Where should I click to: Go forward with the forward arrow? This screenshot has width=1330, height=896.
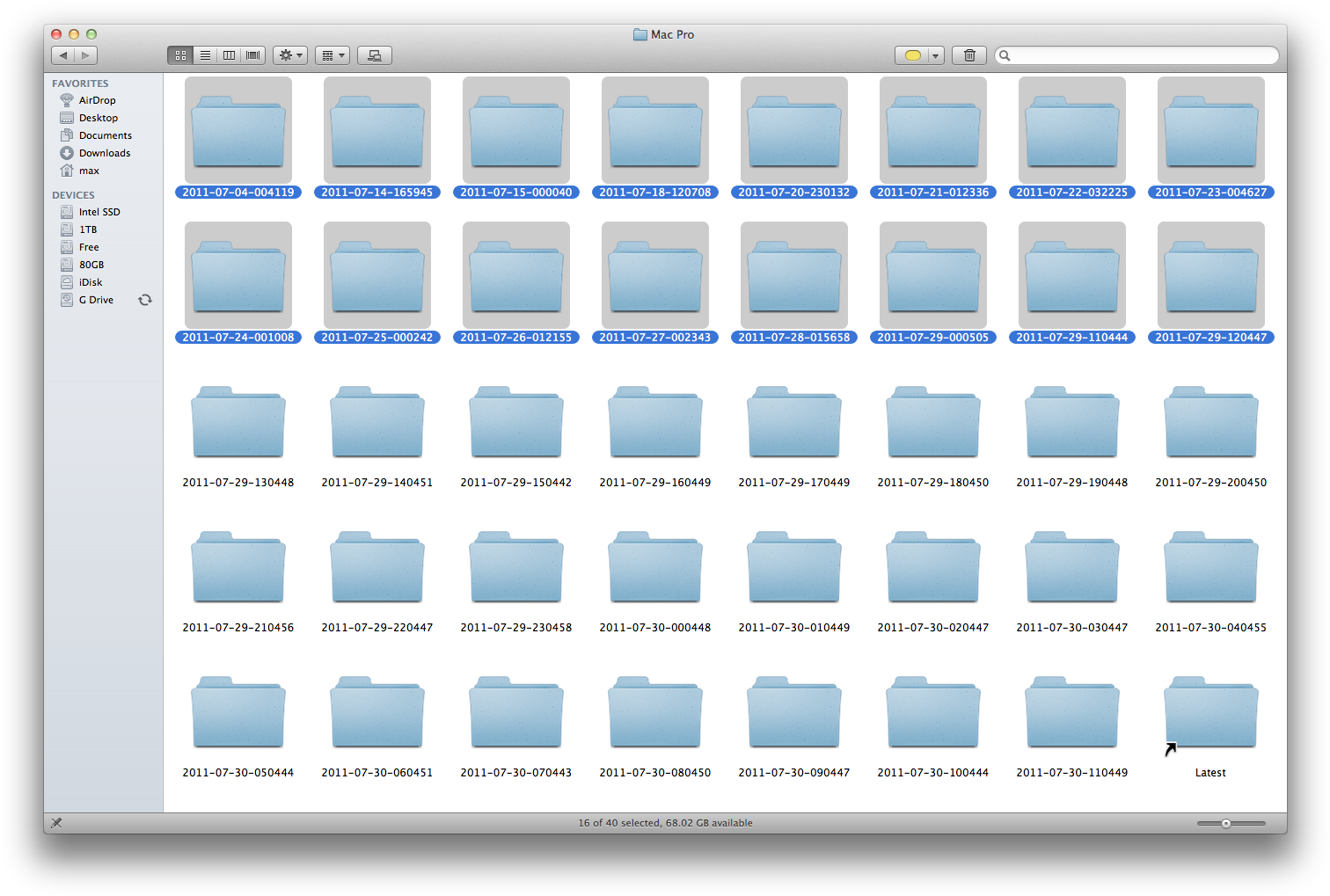click(x=85, y=55)
